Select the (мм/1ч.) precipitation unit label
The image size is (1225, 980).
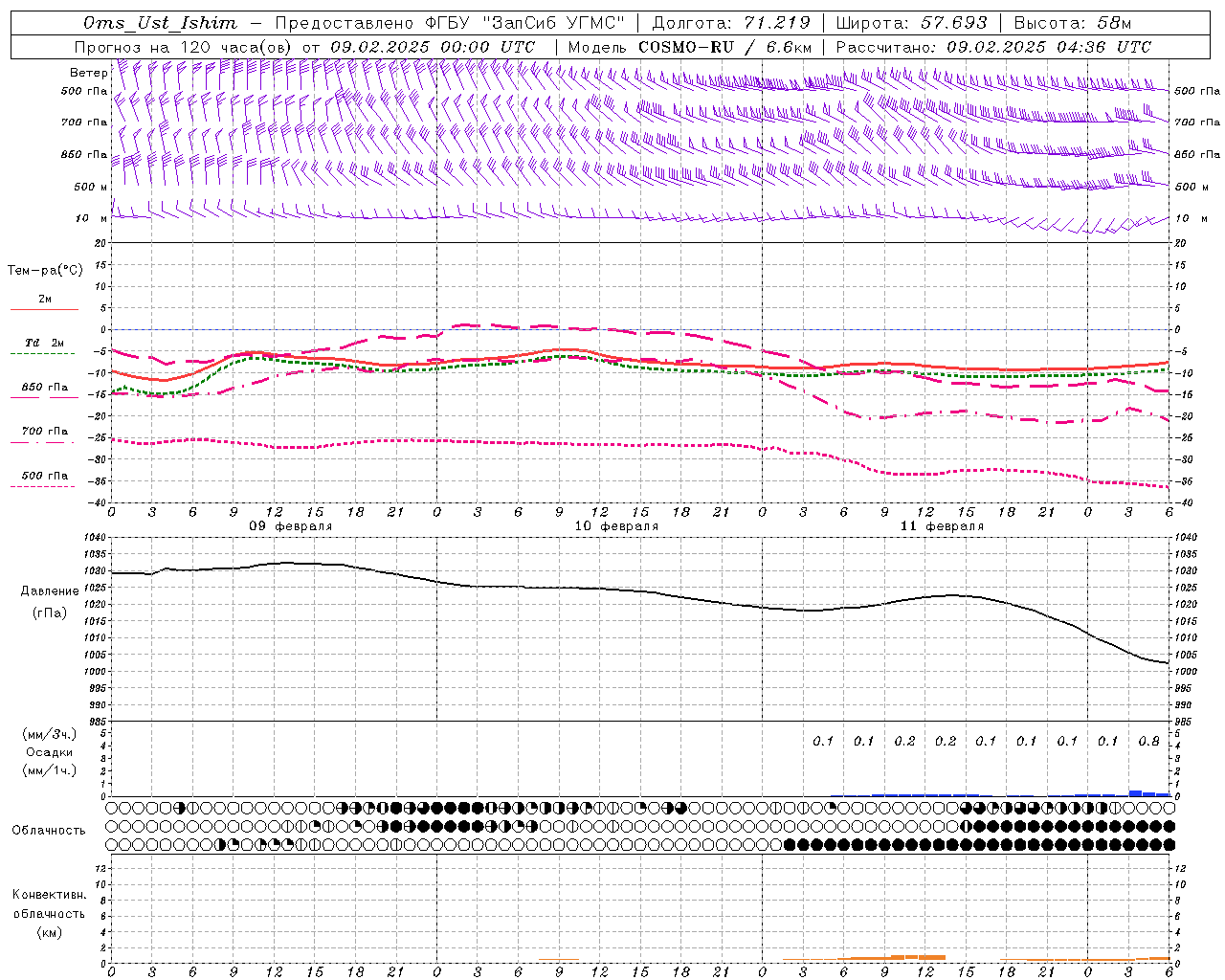(x=50, y=770)
